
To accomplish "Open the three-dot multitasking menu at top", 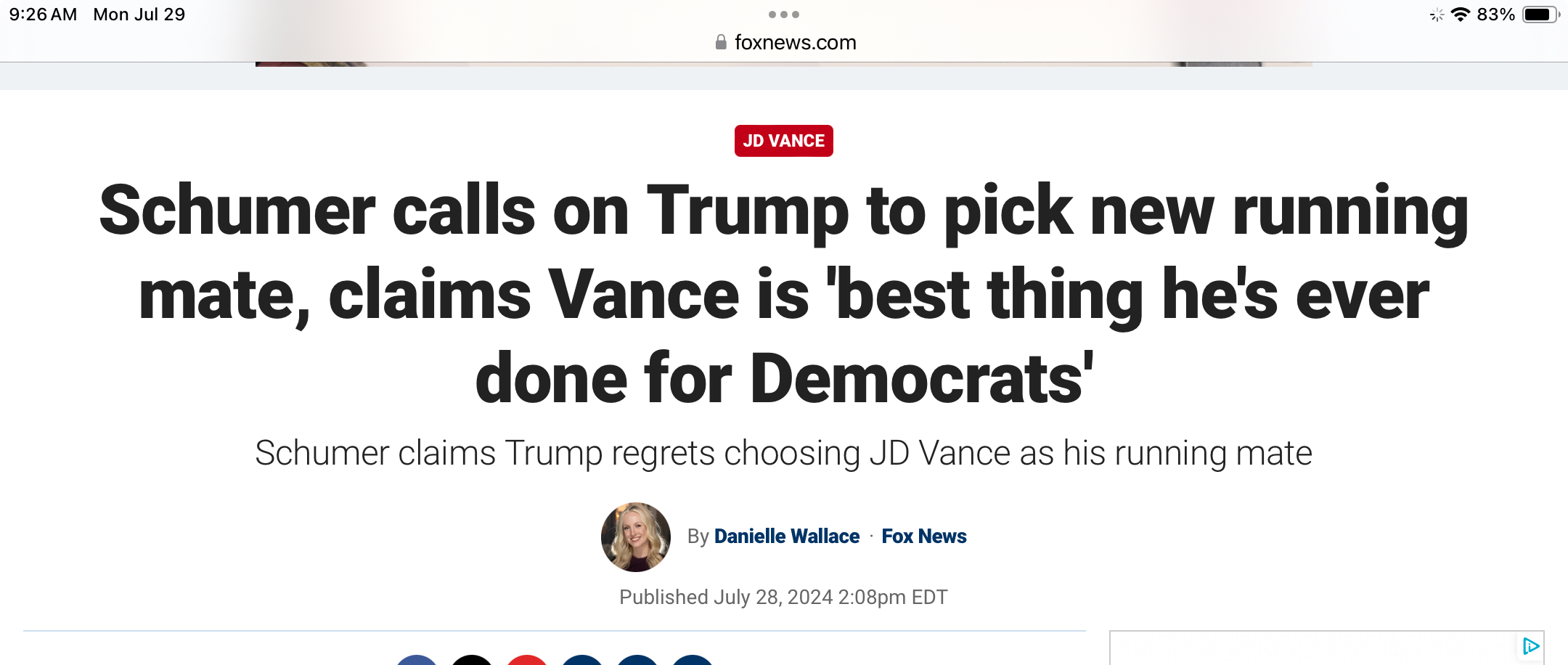I will [x=784, y=15].
